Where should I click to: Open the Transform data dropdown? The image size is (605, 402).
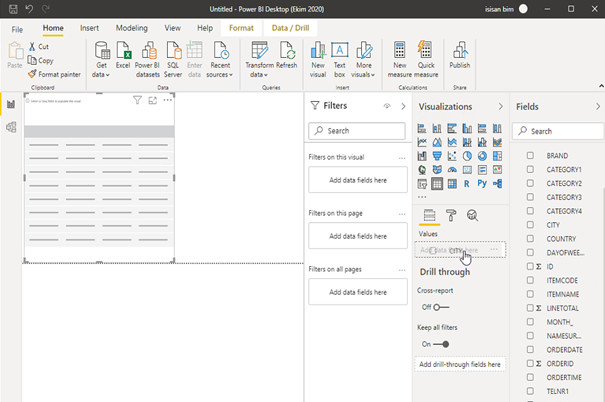pyautogui.click(x=259, y=60)
